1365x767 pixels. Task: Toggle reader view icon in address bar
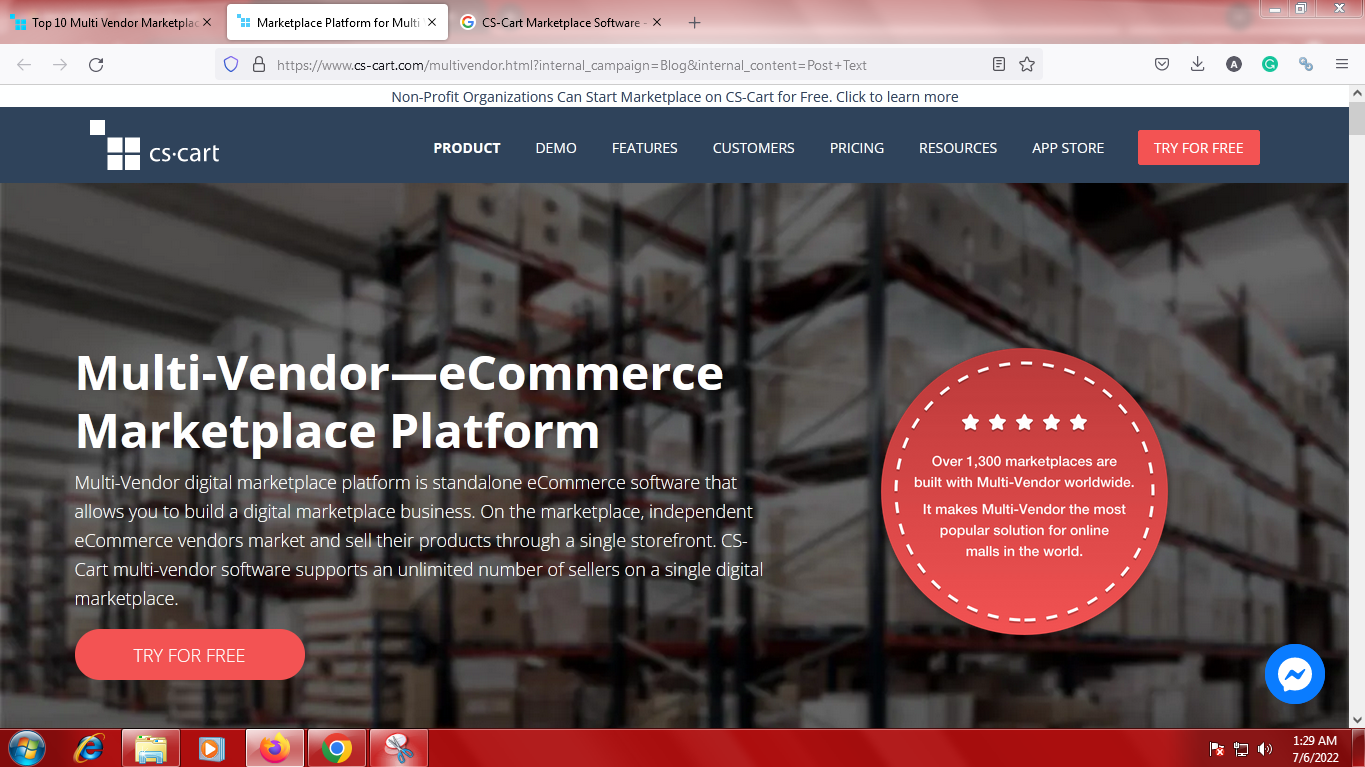999,64
